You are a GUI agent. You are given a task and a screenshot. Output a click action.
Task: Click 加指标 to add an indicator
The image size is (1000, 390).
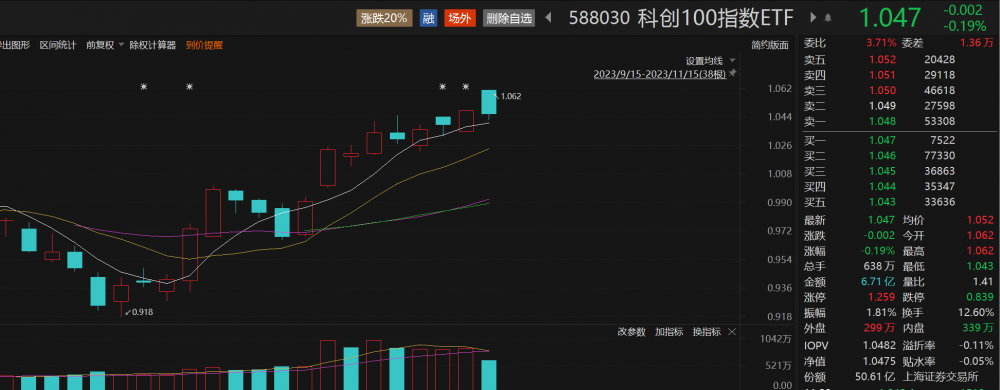coord(669,331)
